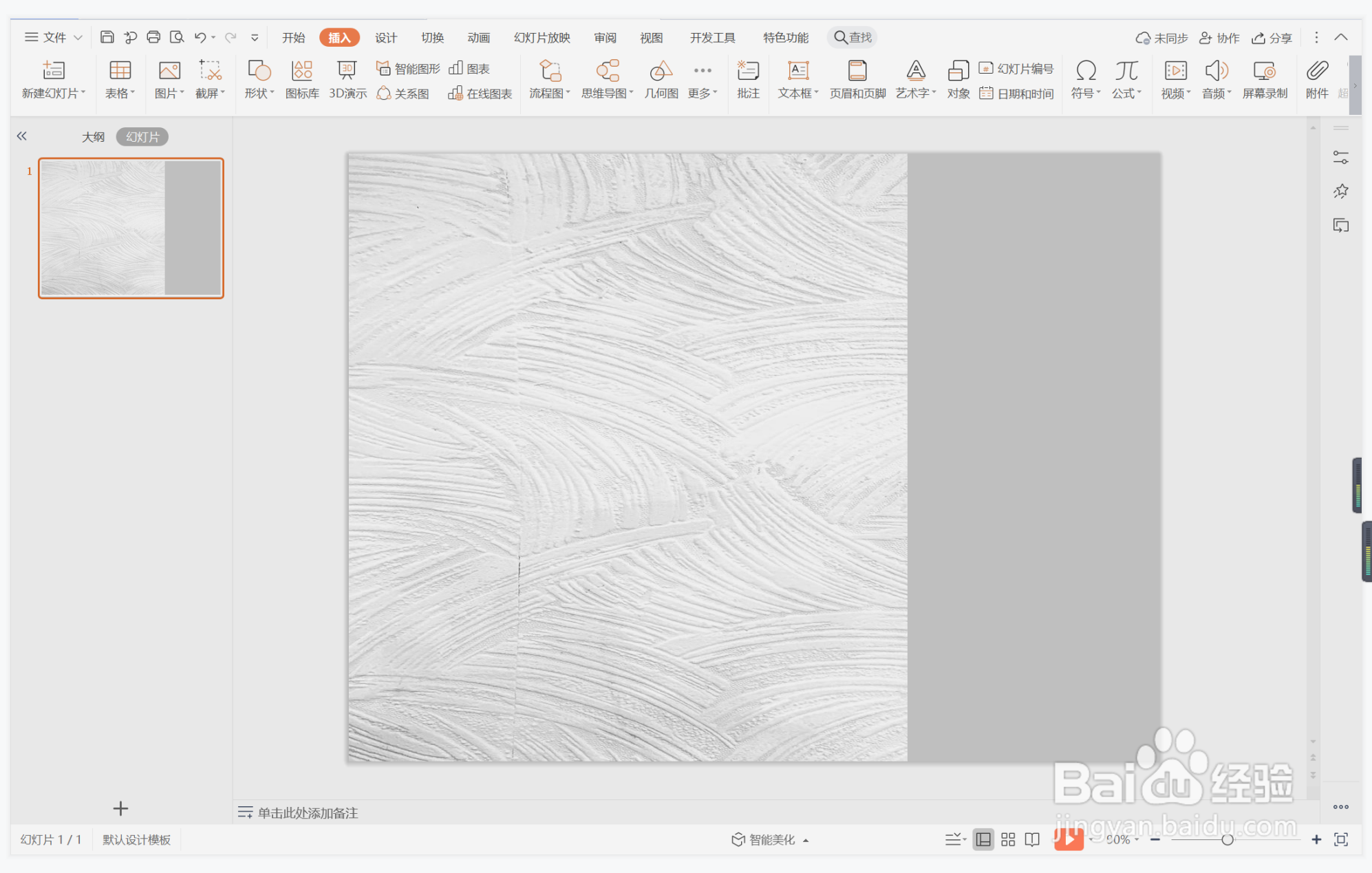The width and height of the screenshot is (1372, 873).
Task: Select slide 1 thumbnail
Action: [x=131, y=228]
